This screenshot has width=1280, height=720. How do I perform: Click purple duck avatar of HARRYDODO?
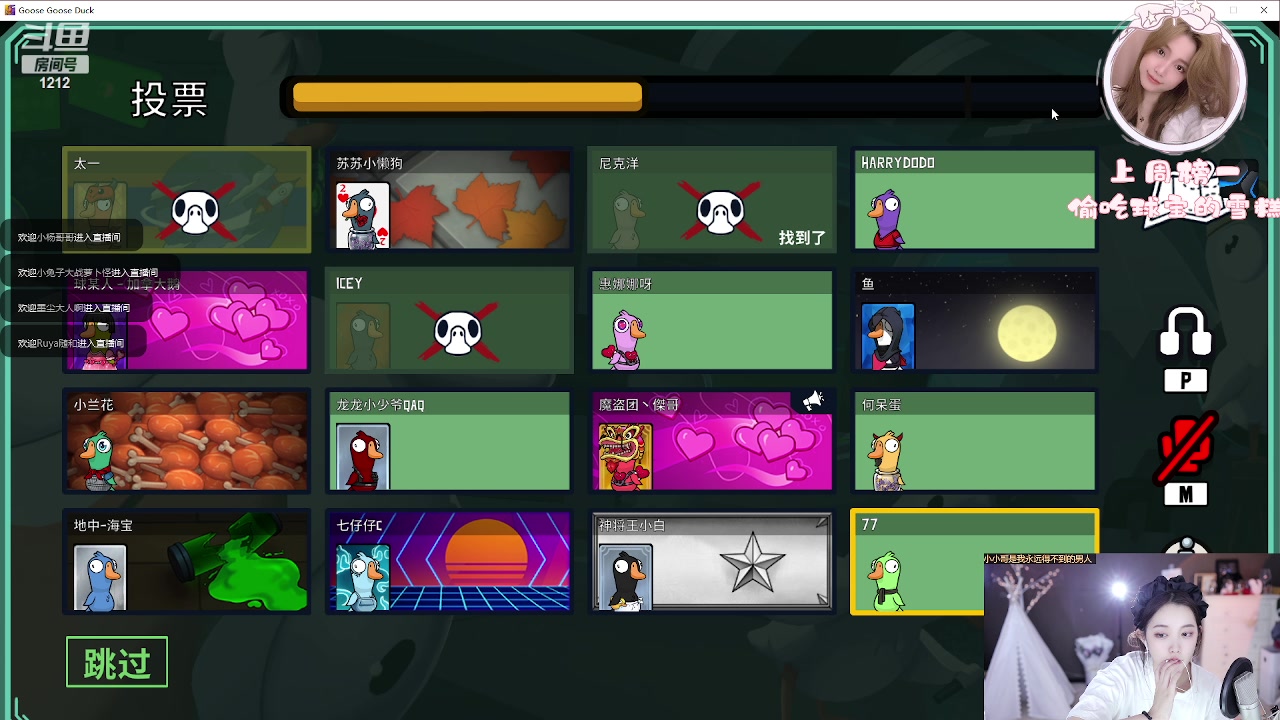point(885,217)
